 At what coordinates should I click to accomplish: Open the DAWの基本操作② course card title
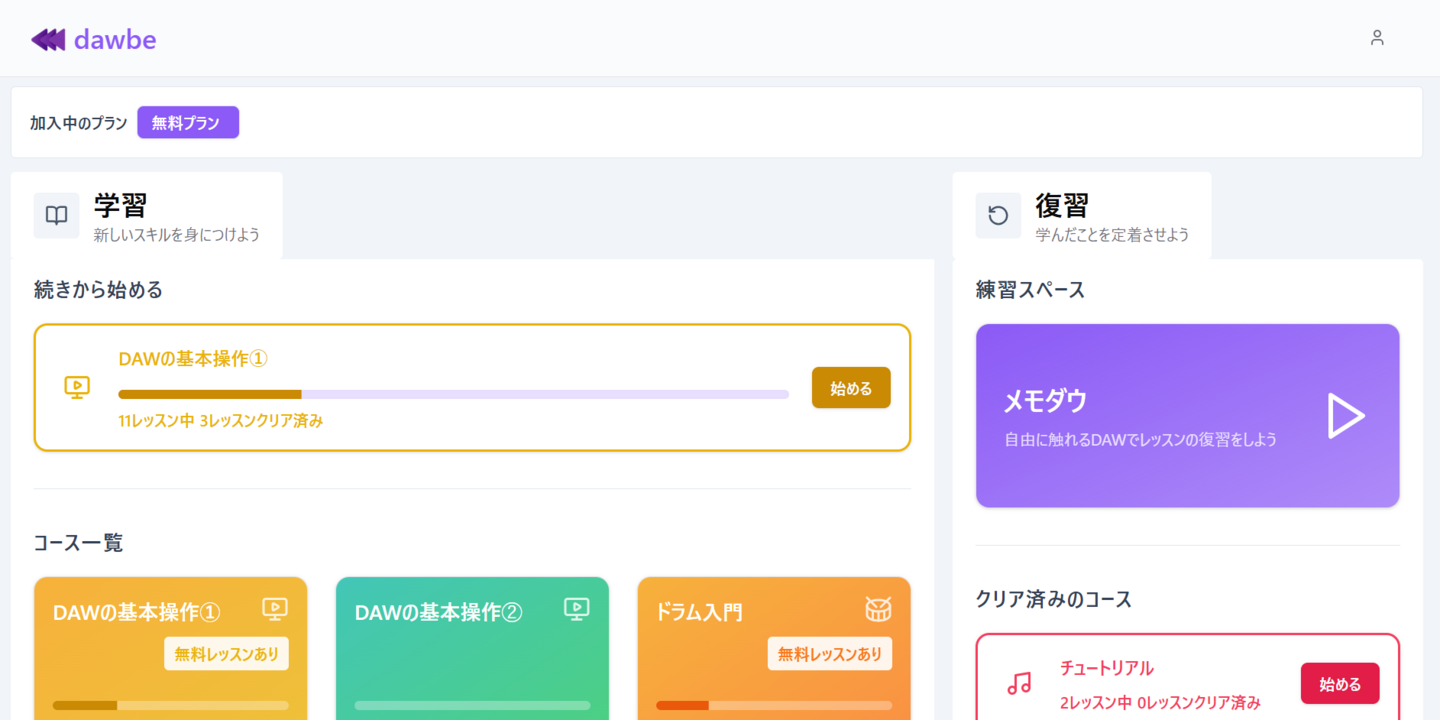[438, 612]
